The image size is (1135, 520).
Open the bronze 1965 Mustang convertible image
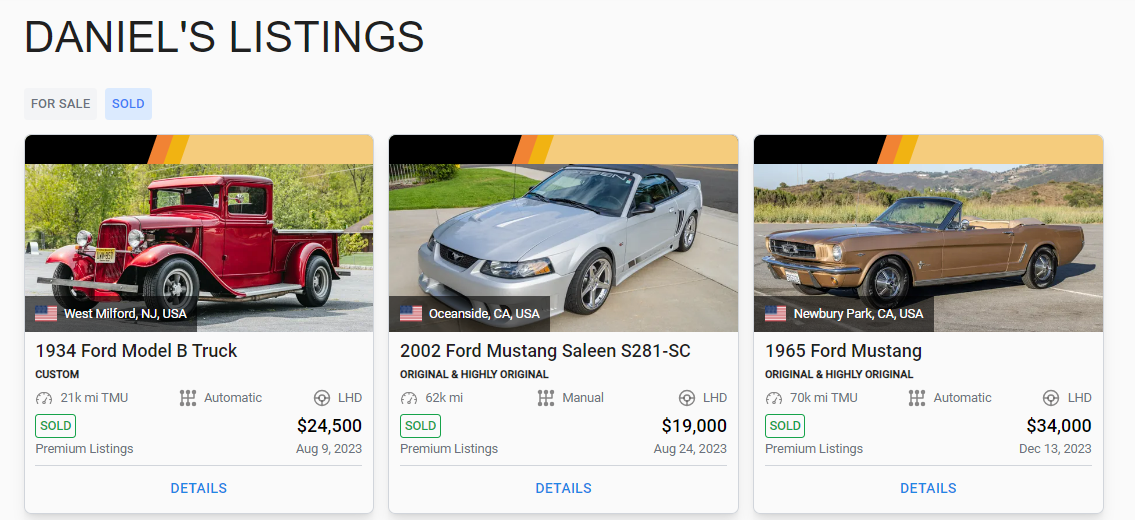pyautogui.click(x=928, y=235)
